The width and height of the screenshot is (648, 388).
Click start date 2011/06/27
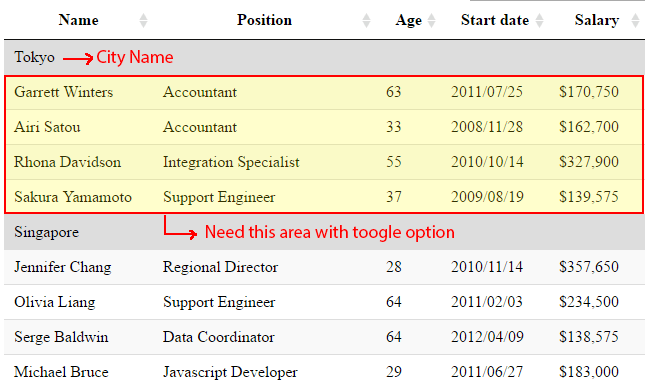487,372
